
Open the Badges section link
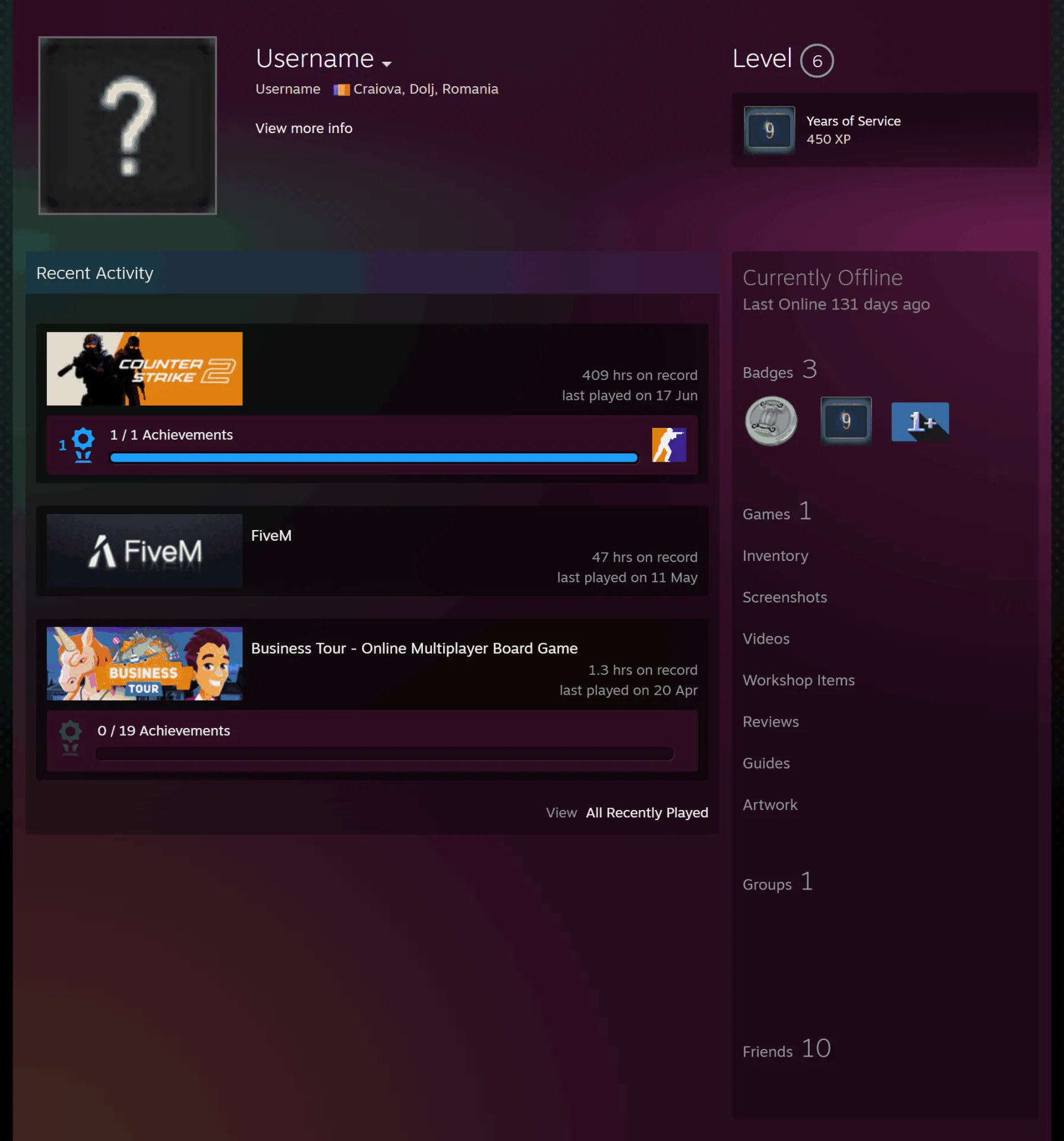[x=779, y=370]
